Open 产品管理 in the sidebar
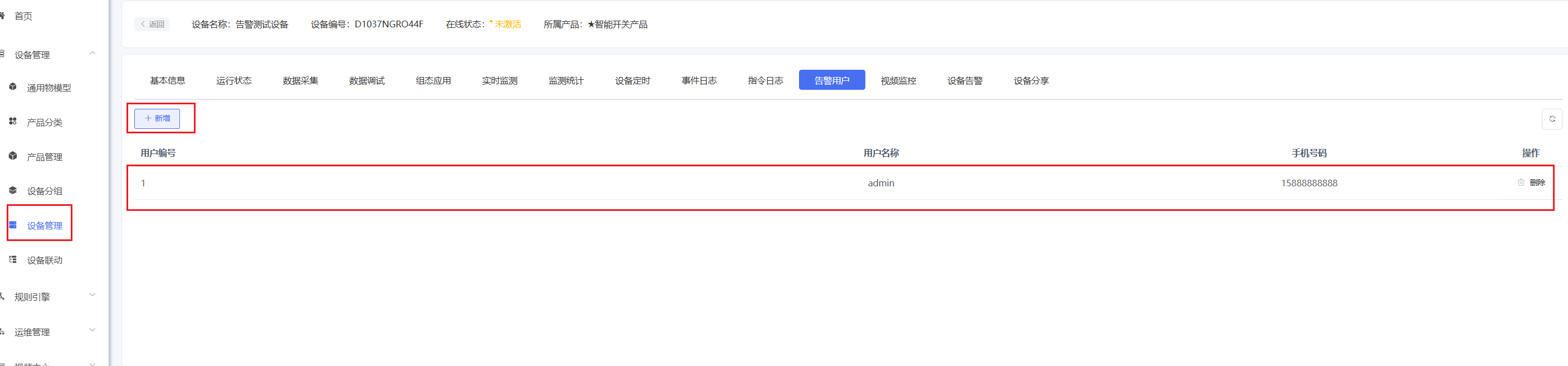The width and height of the screenshot is (1568, 366). [45, 157]
